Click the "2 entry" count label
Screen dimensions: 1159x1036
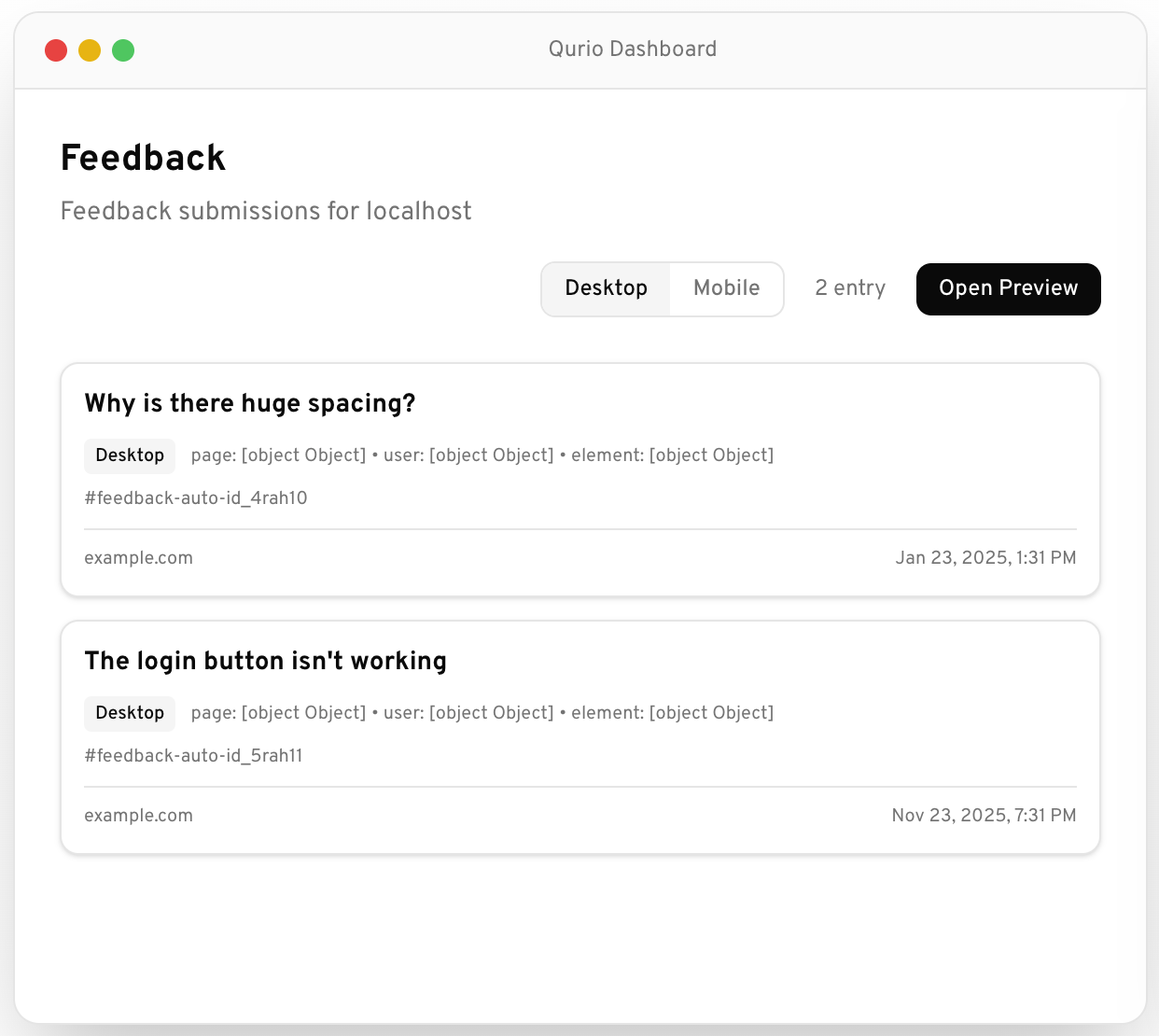pos(849,288)
